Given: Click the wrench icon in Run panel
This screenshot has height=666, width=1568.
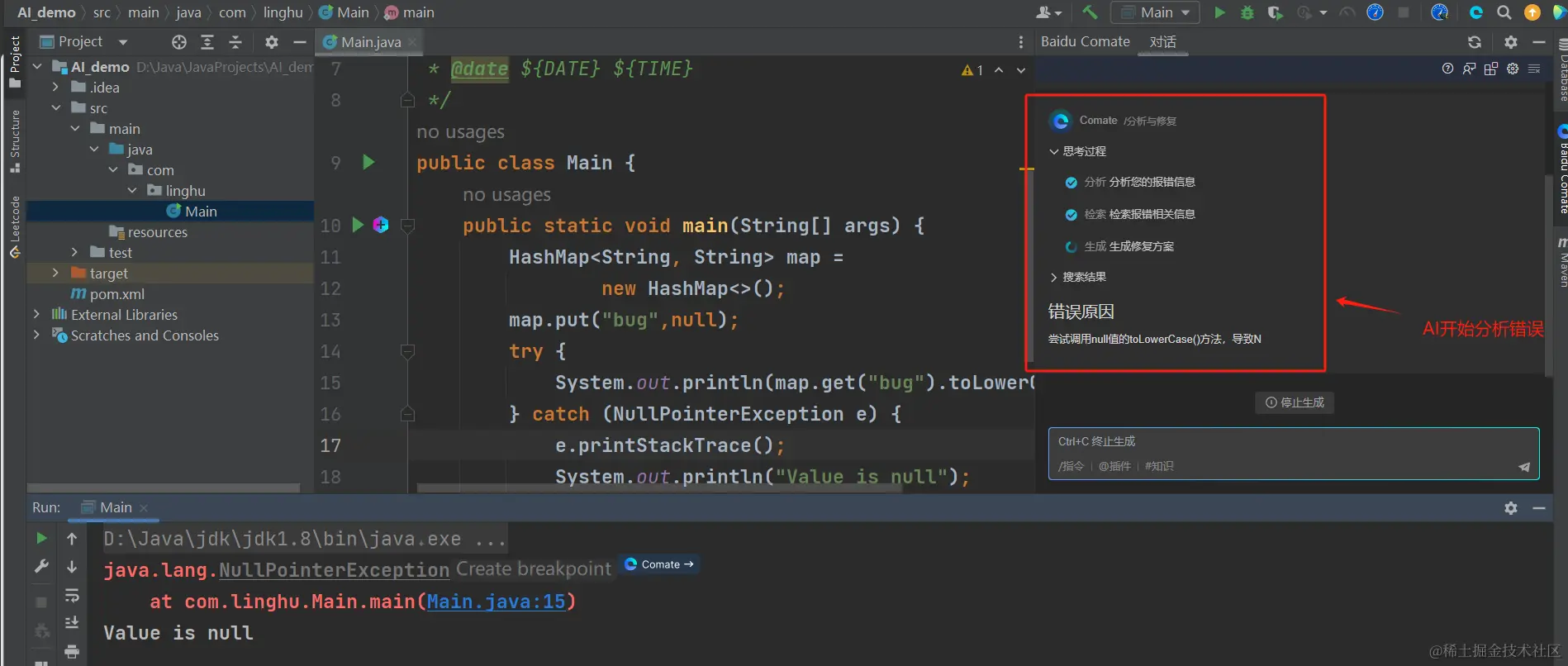Looking at the screenshot, I should coord(41,566).
